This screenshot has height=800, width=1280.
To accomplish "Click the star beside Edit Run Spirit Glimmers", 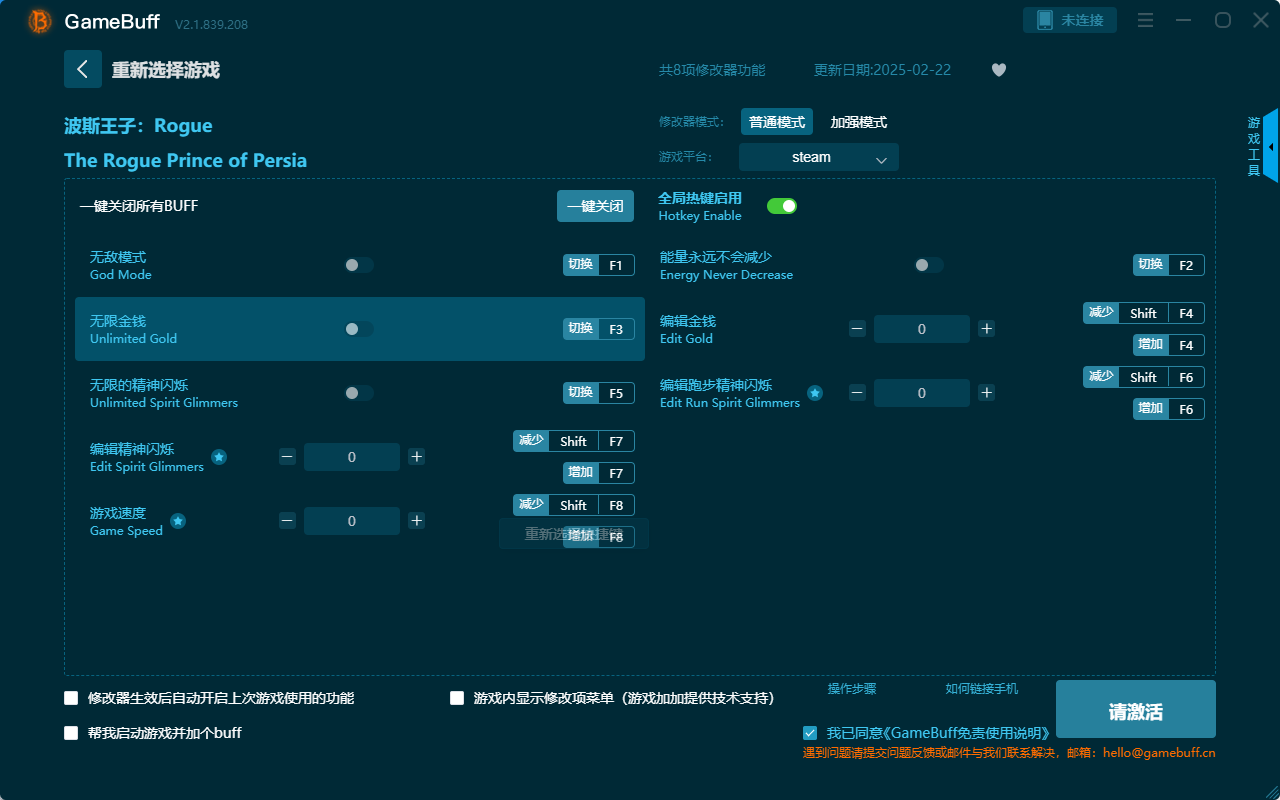I will [x=815, y=393].
